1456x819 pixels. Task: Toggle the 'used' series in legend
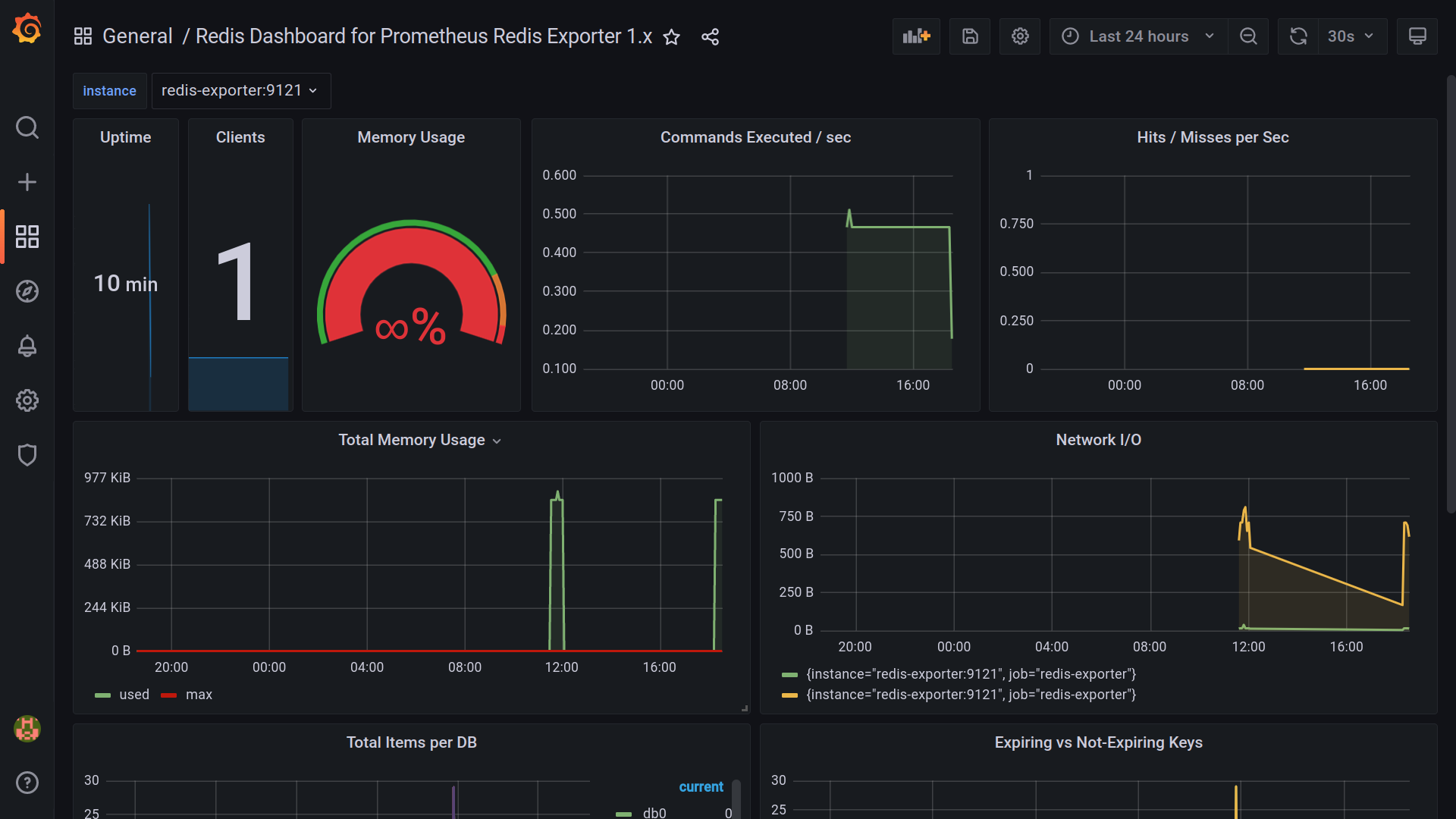coord(133,695)
